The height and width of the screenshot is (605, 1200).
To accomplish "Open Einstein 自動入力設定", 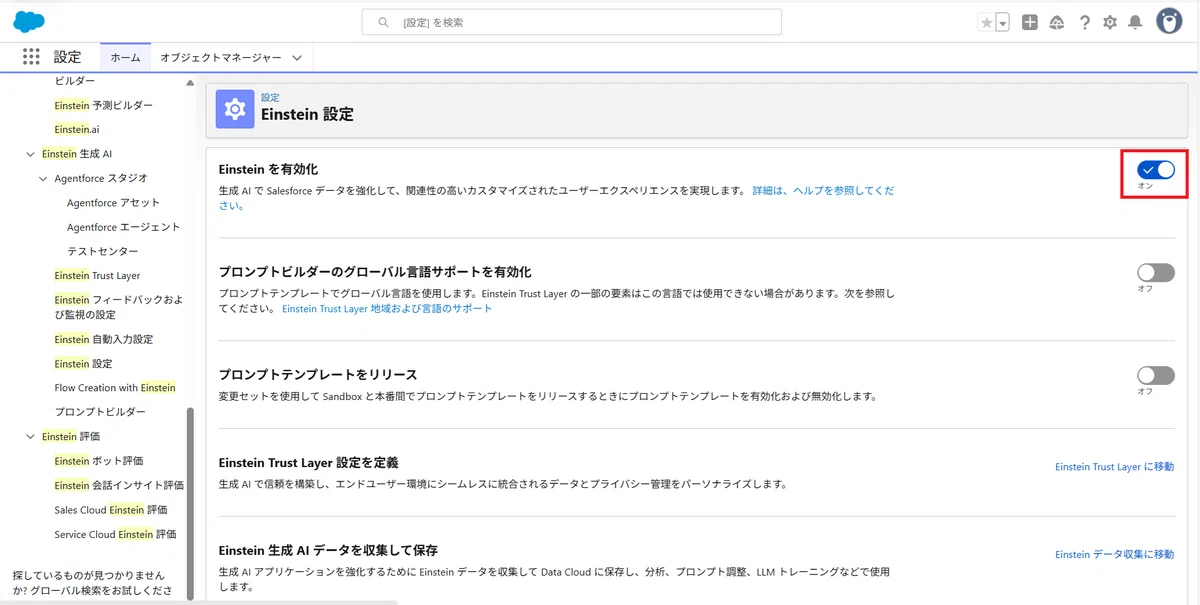I will pos(104,339).
